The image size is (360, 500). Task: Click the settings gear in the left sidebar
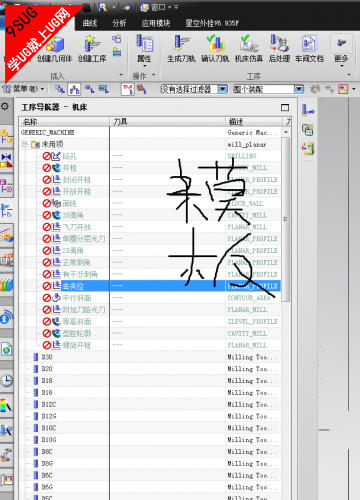(5, 106)
